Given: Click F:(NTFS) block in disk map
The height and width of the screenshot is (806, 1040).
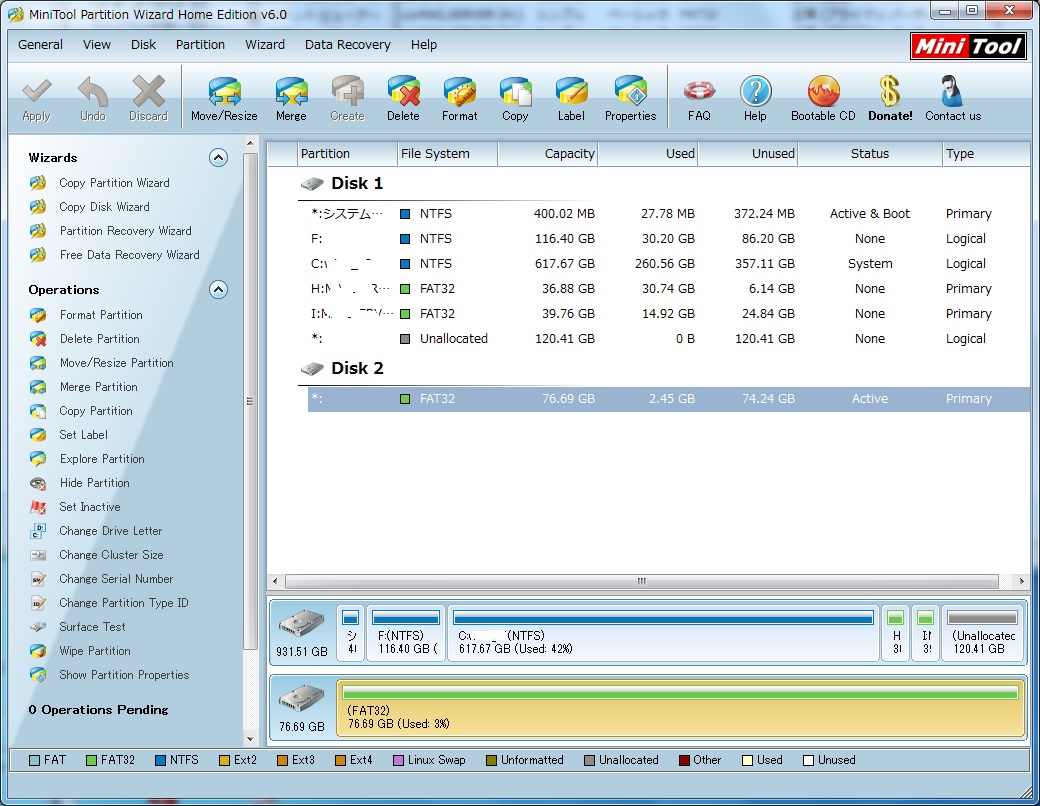Looking at the screenshot, I should click(x=406, y=633).
